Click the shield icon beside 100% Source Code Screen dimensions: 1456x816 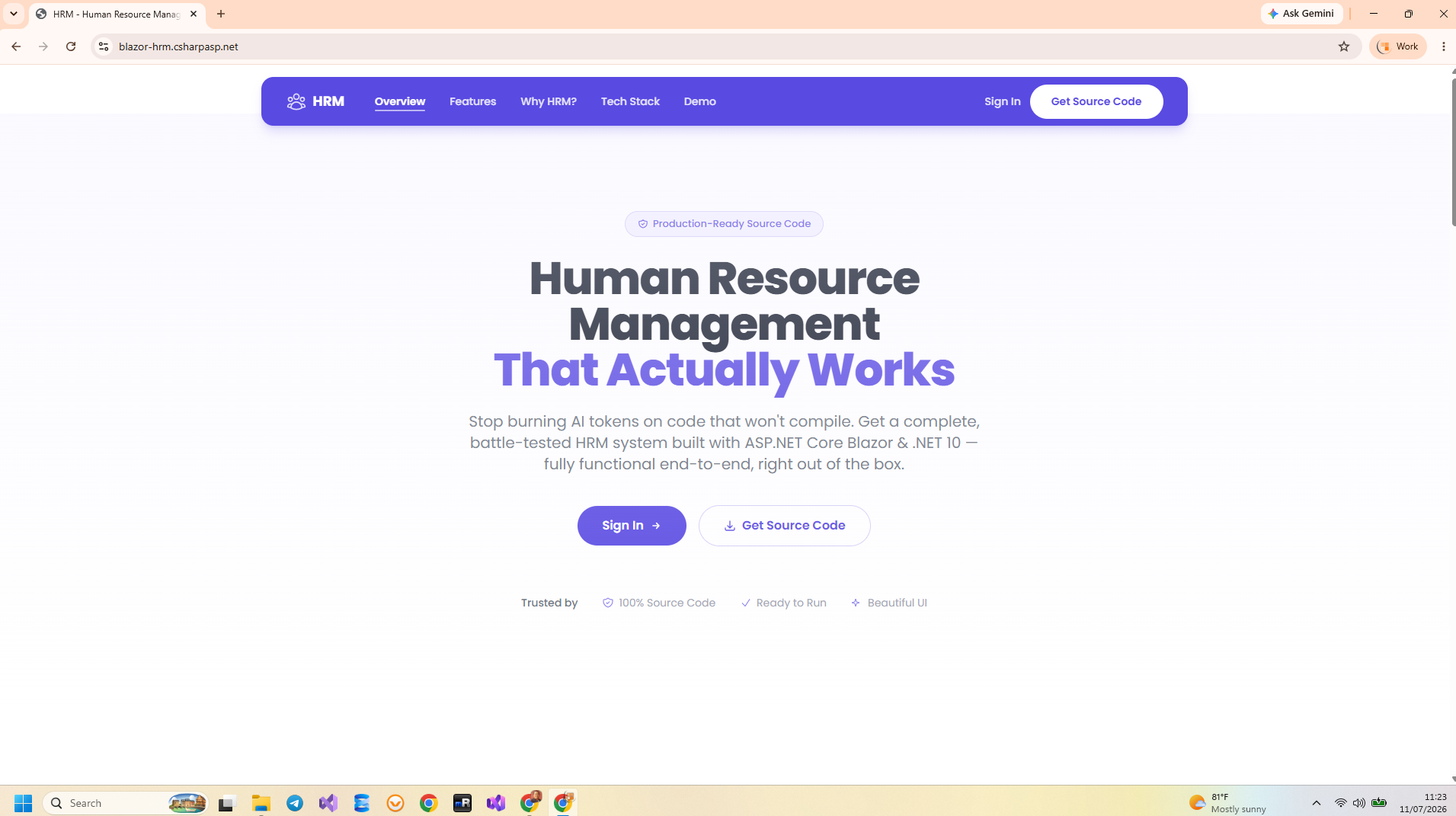click(608, 603)
